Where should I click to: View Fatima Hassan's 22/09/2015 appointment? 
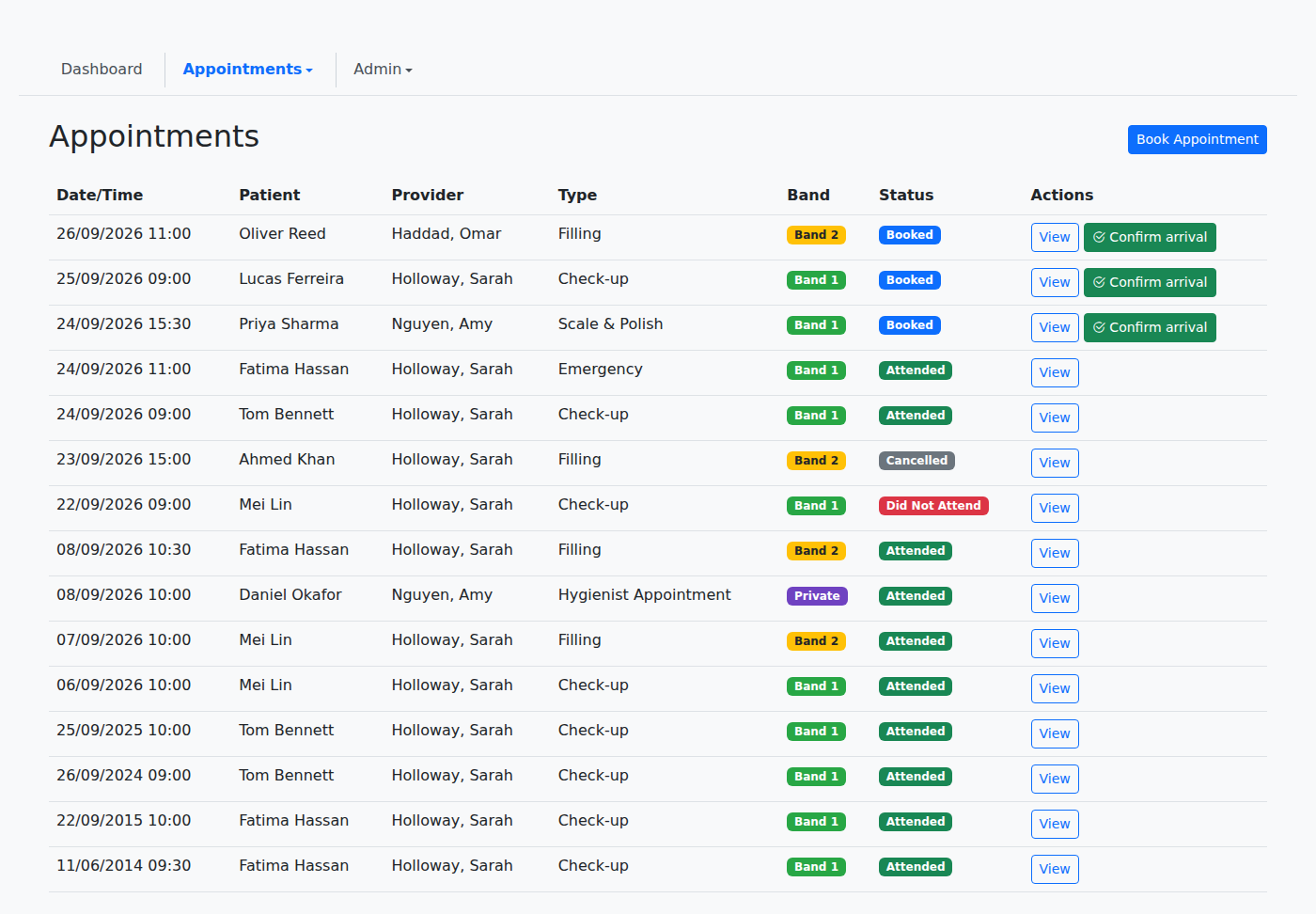(x=1055, y=824)
